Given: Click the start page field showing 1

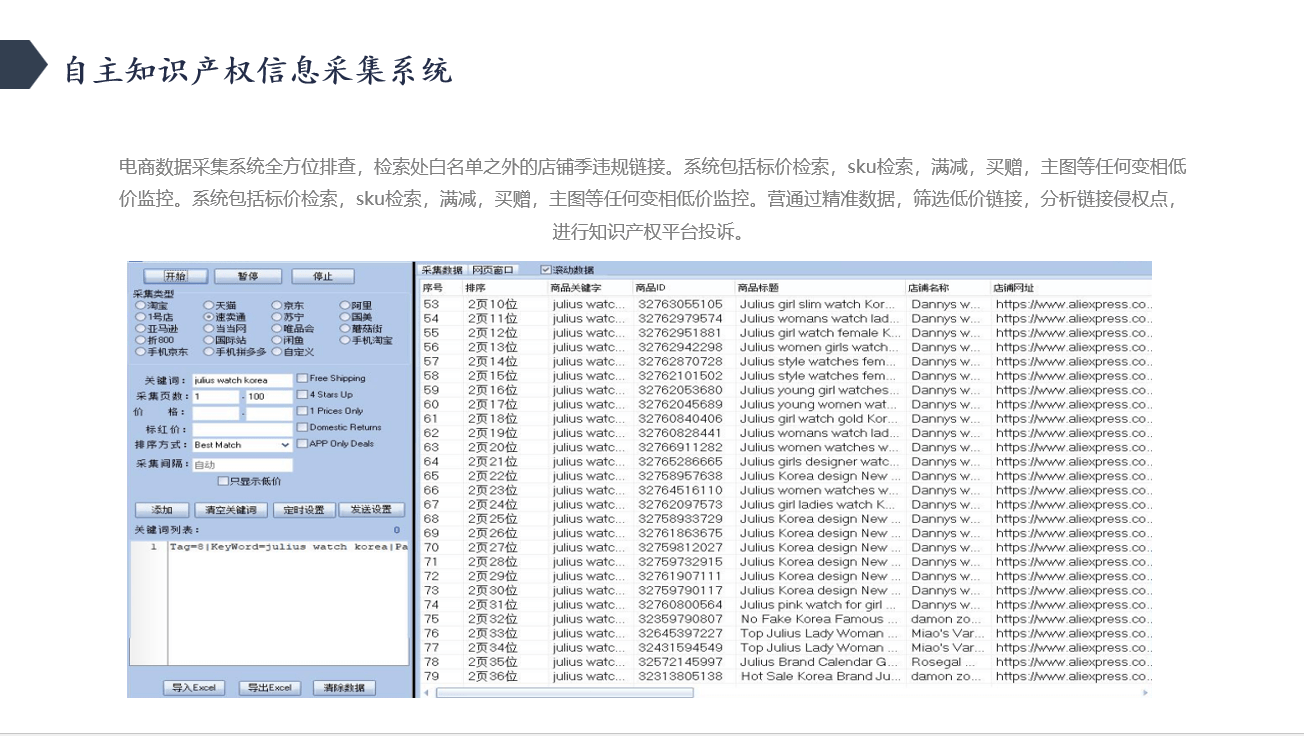Looking at the screenshot, I should click(x=215, y=397).
